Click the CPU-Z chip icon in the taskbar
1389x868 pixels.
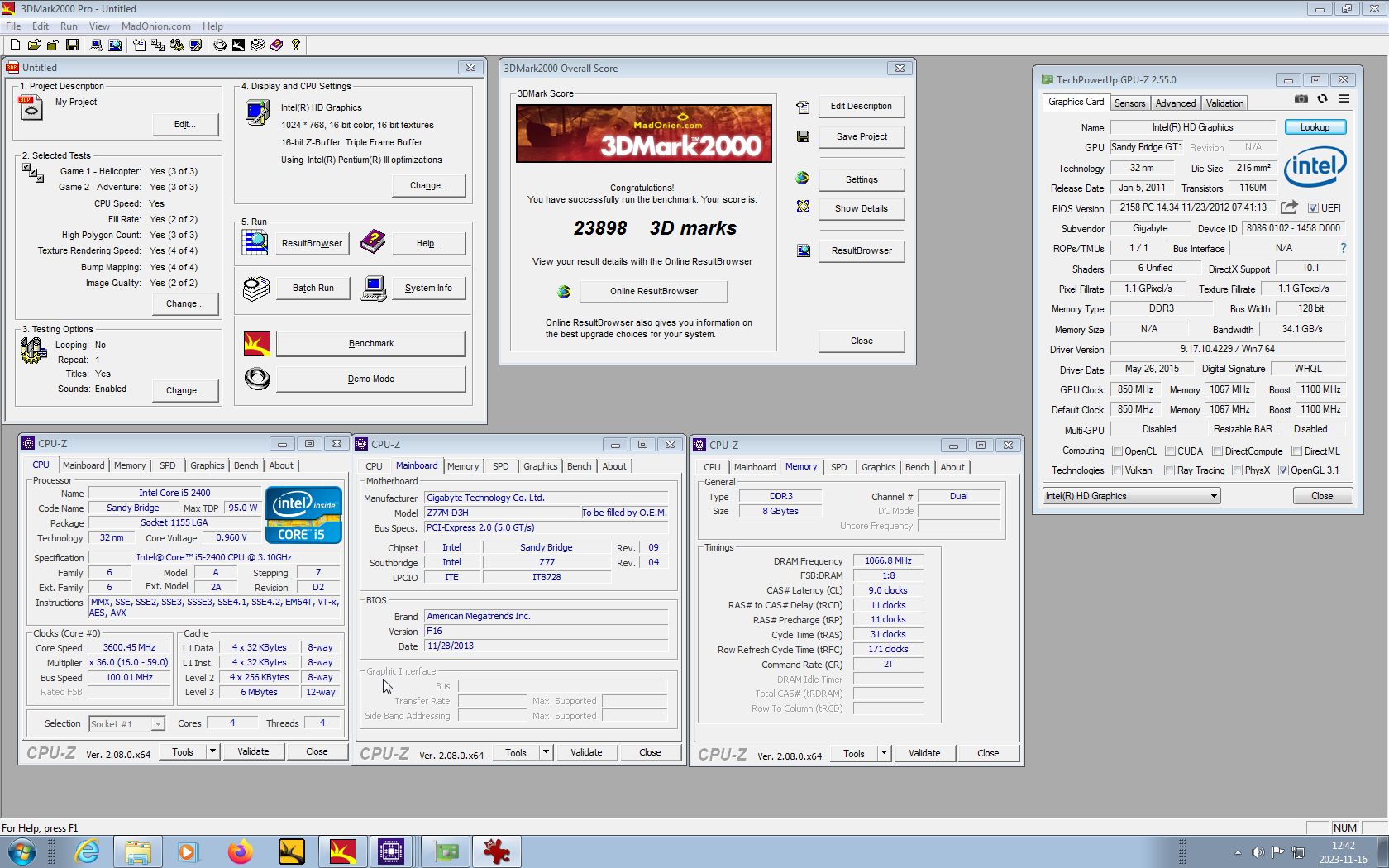391,851
